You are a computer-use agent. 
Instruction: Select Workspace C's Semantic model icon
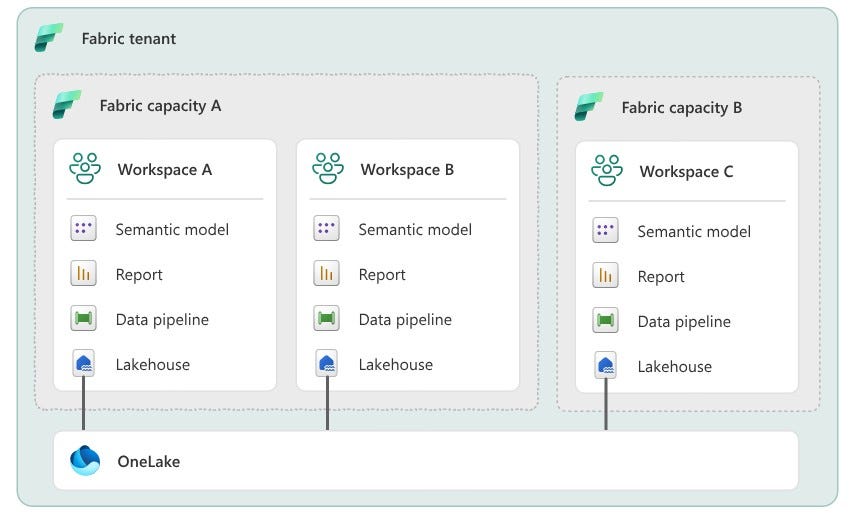click(605, 230)
